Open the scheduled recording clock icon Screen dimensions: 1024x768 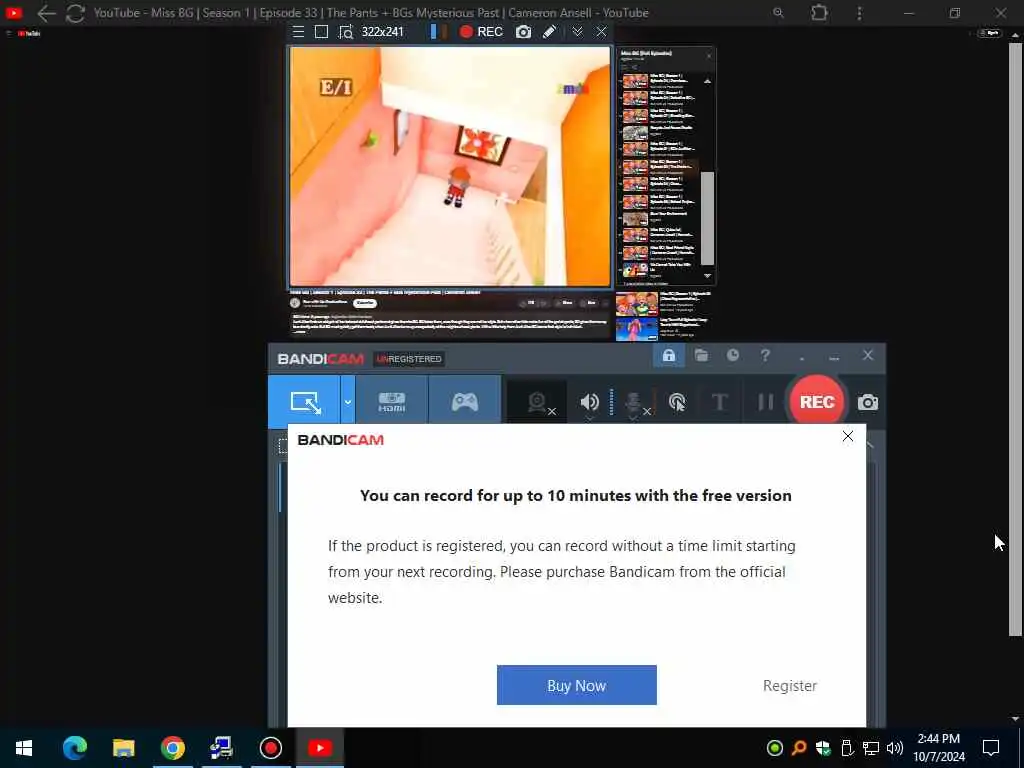point(733,355)
